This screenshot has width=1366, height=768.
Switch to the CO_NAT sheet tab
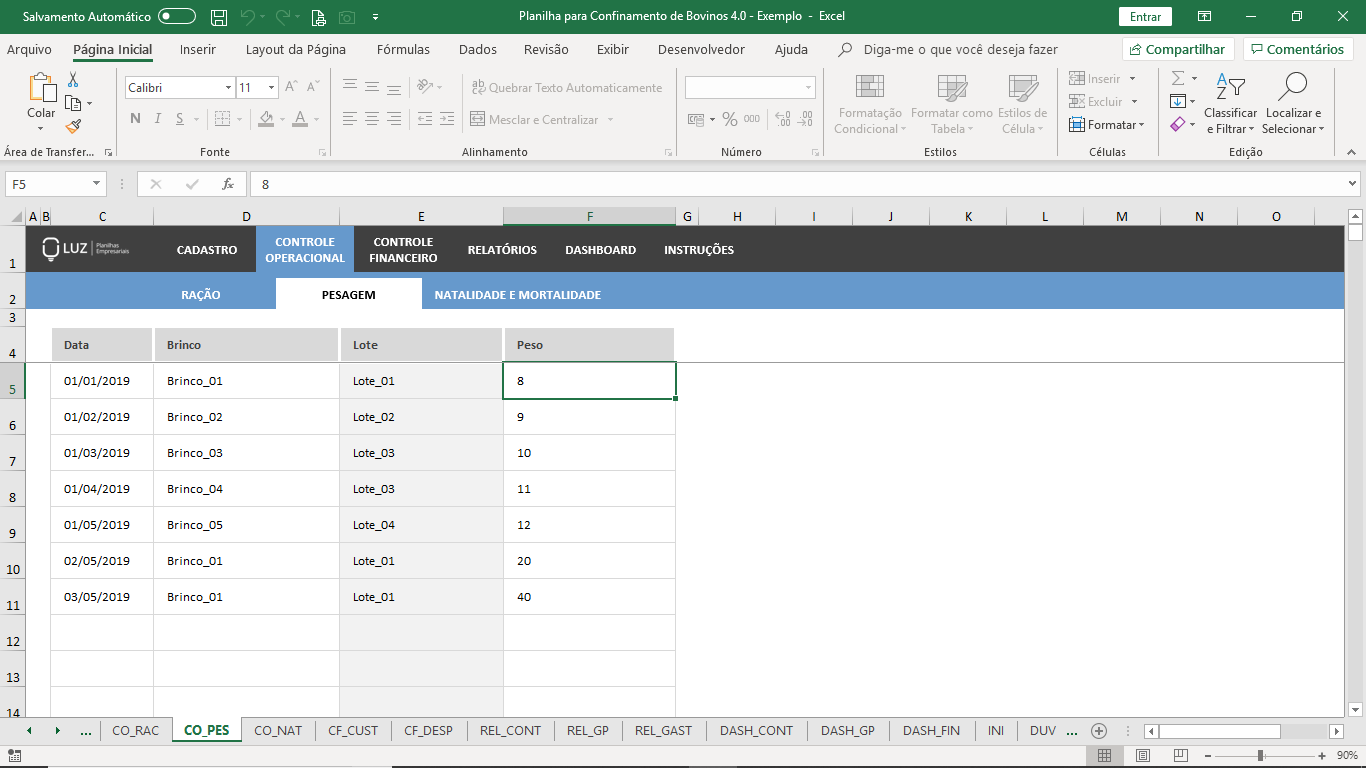tap(277, 730)
